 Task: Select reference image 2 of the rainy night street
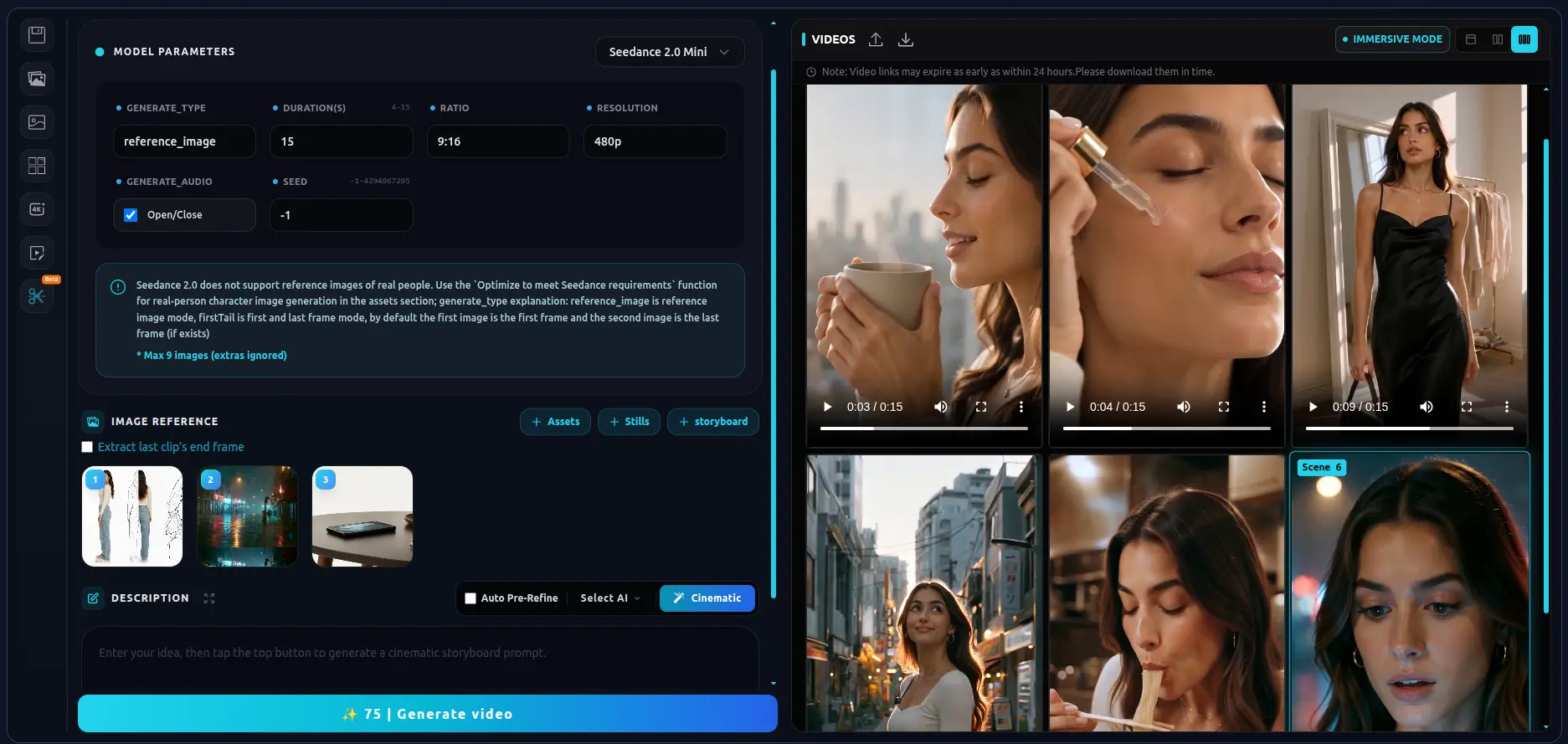pos(248,516)
